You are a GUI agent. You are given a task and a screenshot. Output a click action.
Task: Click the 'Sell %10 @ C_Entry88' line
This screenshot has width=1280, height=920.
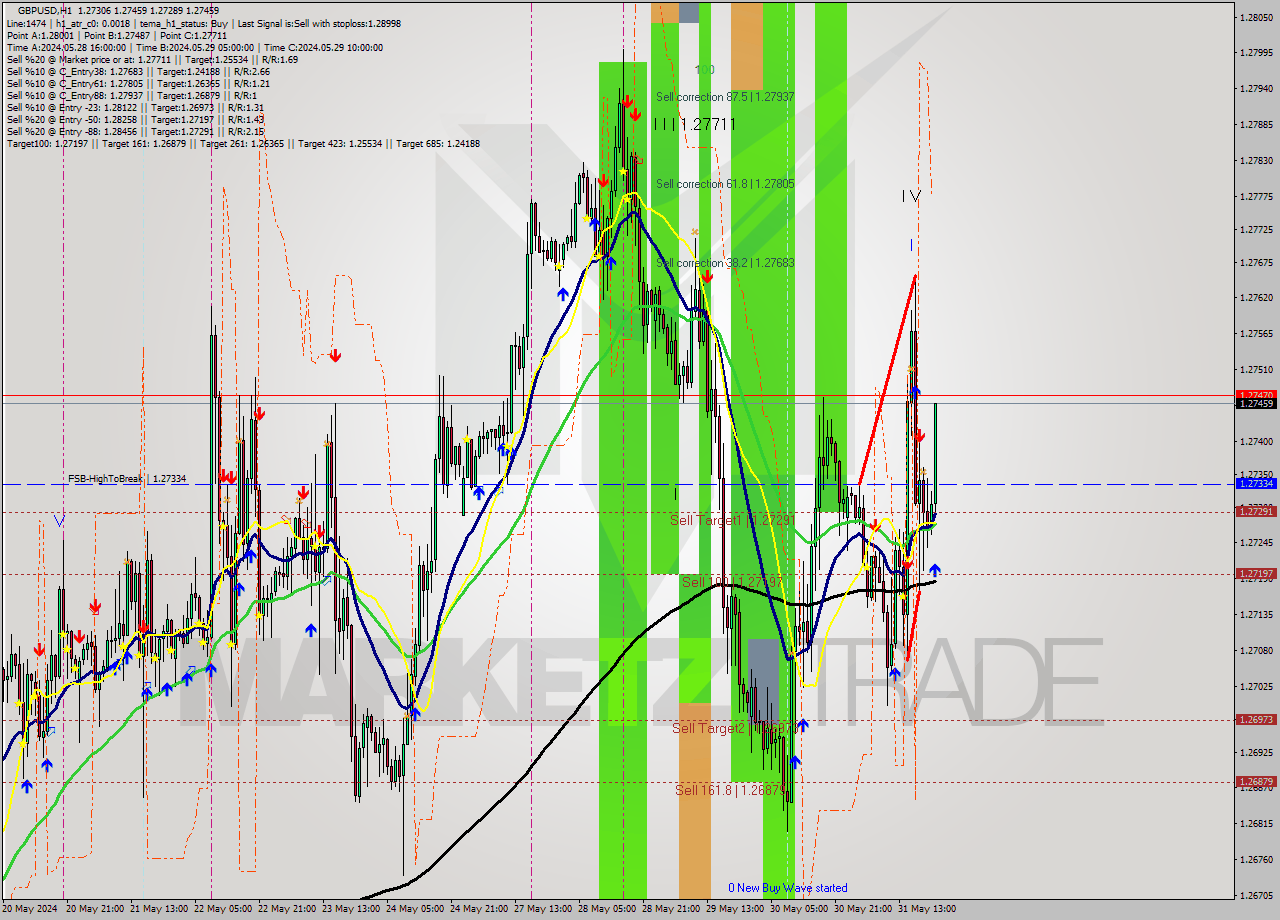pyautogui.click(x=131, y=95)
